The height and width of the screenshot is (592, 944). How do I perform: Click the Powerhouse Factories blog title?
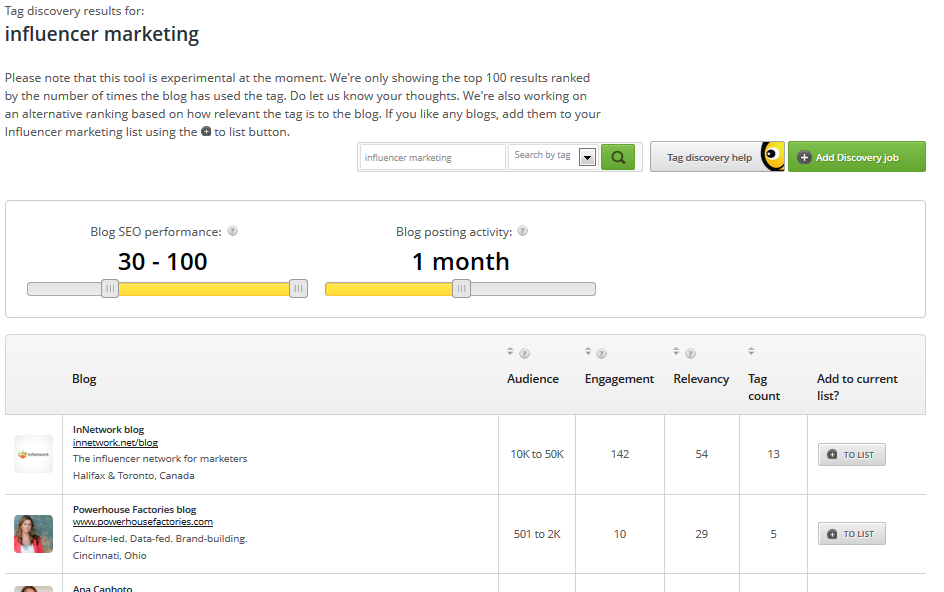tap(134, 509)
